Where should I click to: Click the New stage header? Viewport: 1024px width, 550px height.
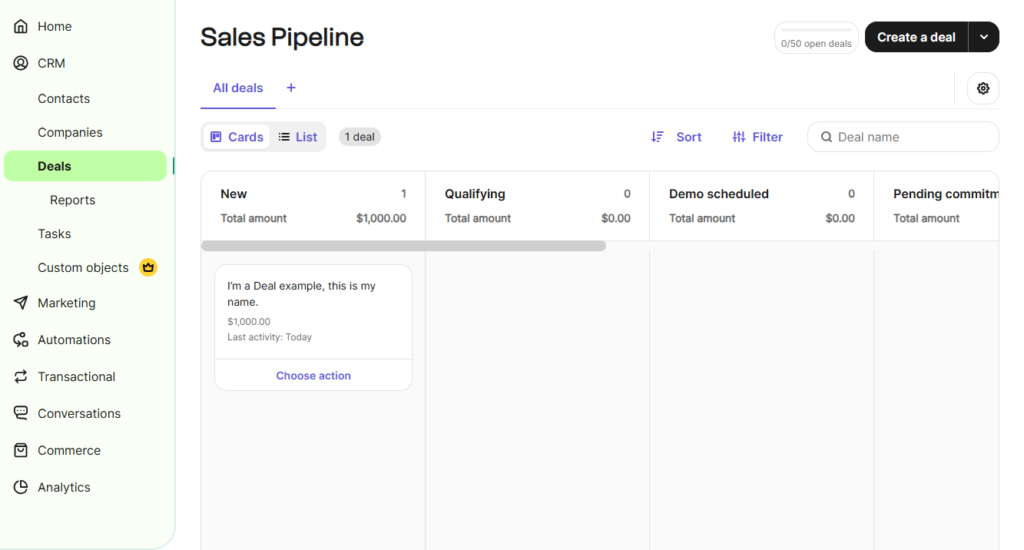[234, 194]
